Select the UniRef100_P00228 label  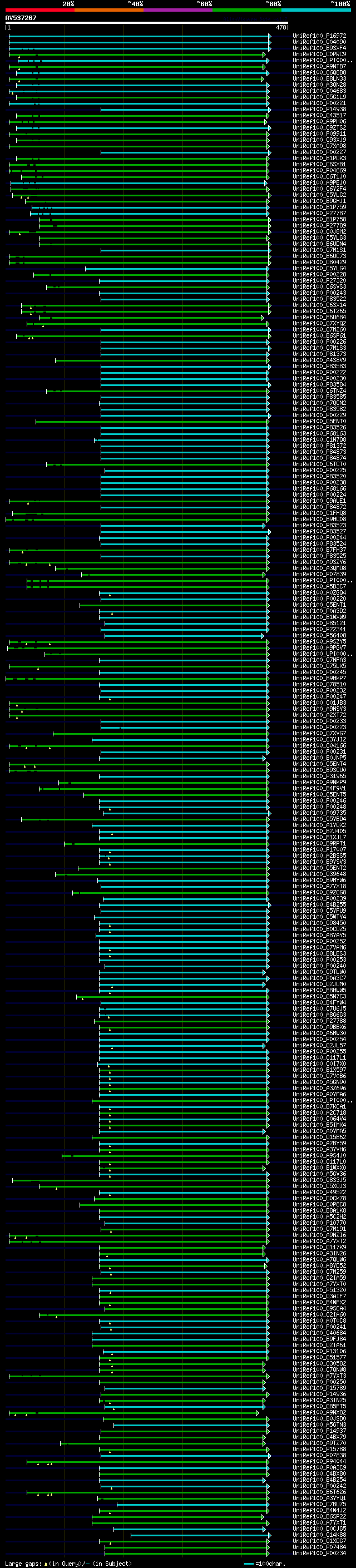click(319, 275)
